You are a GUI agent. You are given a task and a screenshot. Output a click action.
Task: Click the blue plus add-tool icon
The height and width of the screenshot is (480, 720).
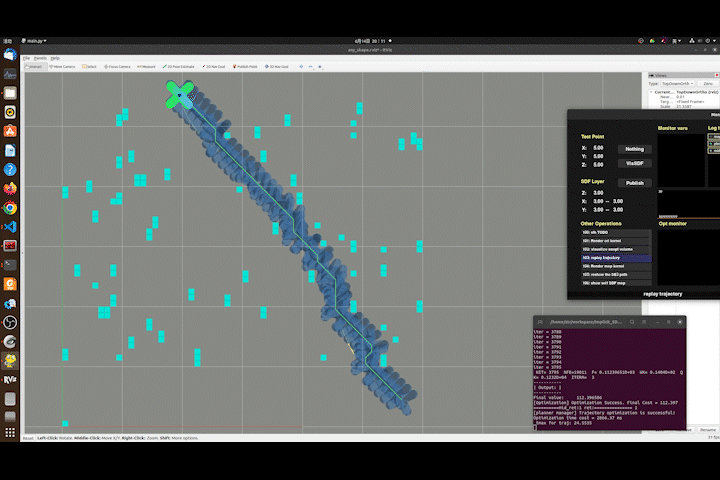(x=301, y=67)
